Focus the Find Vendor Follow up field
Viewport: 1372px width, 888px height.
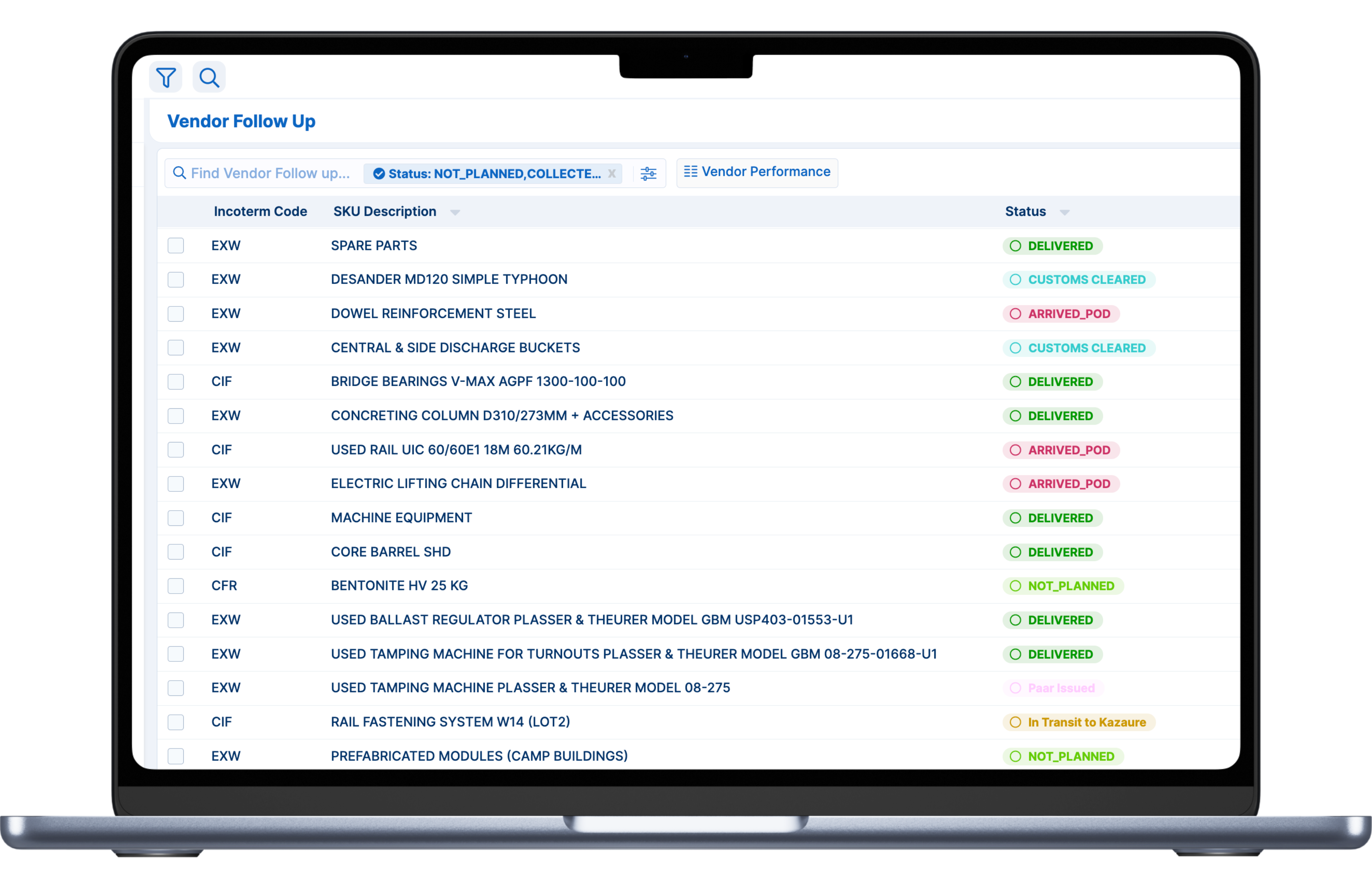pyautogui.click(x=270, y=173)
